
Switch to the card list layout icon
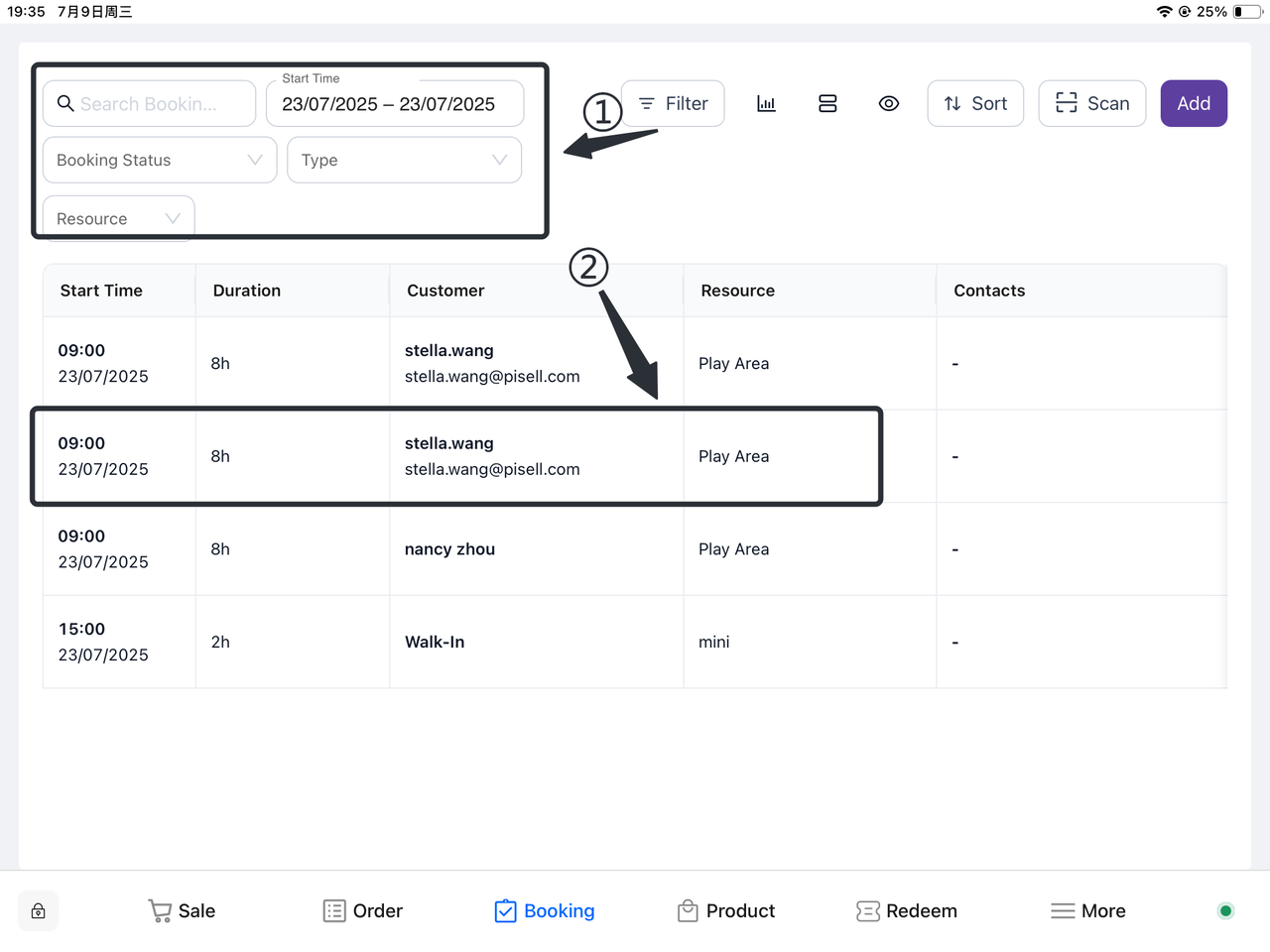click(x=827, y=104)
